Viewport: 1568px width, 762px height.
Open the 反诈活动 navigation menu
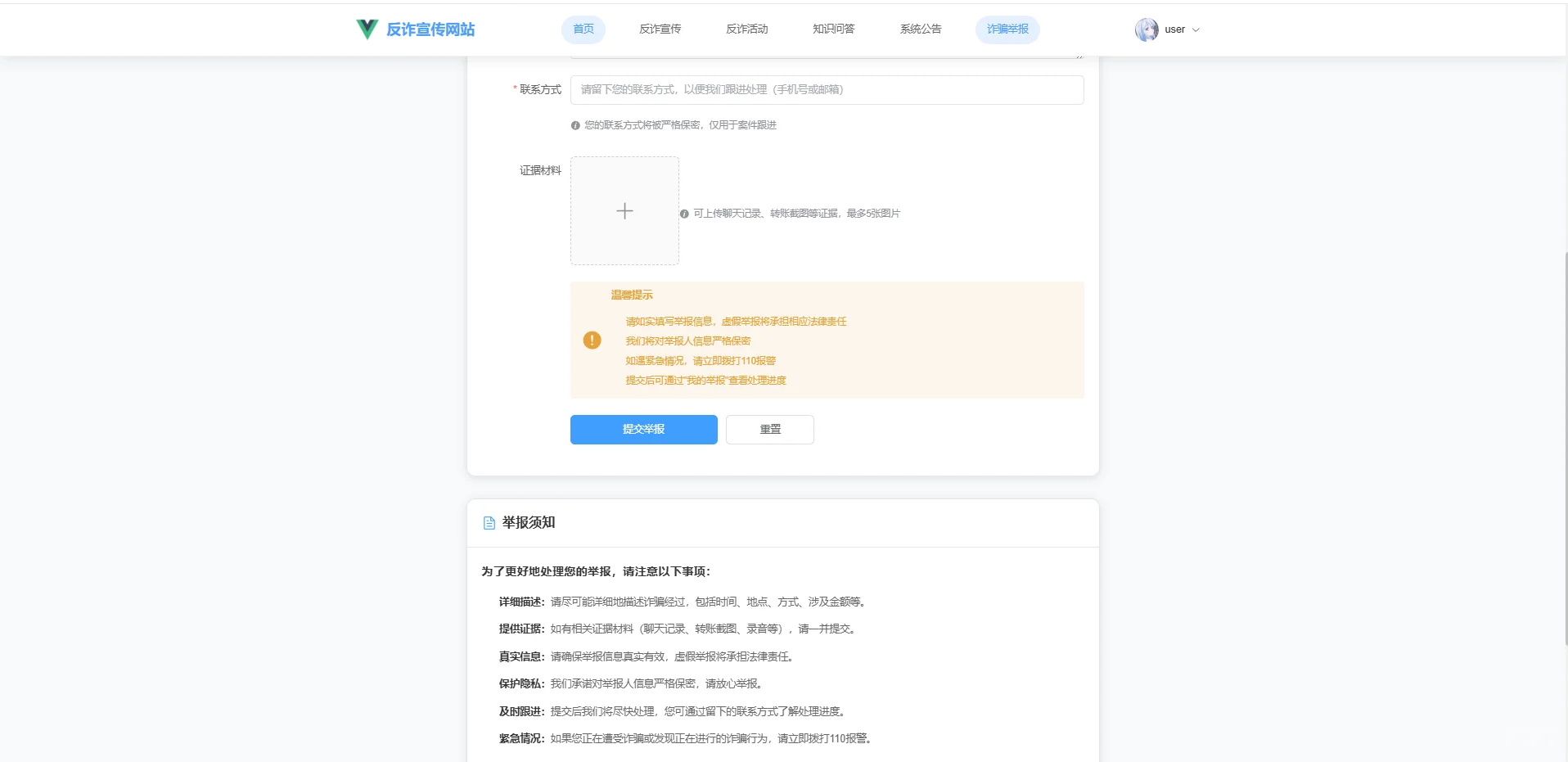[x=746, y=29]
